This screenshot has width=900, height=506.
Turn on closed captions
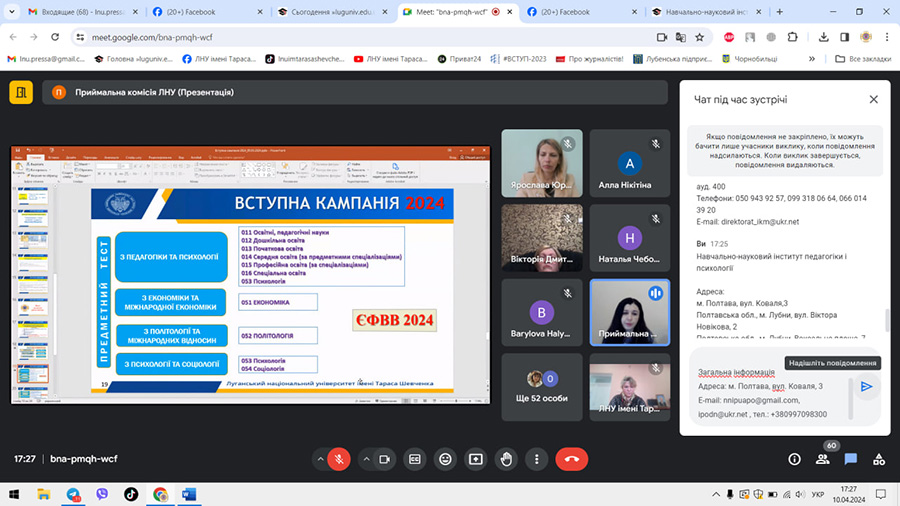[415, 460]
